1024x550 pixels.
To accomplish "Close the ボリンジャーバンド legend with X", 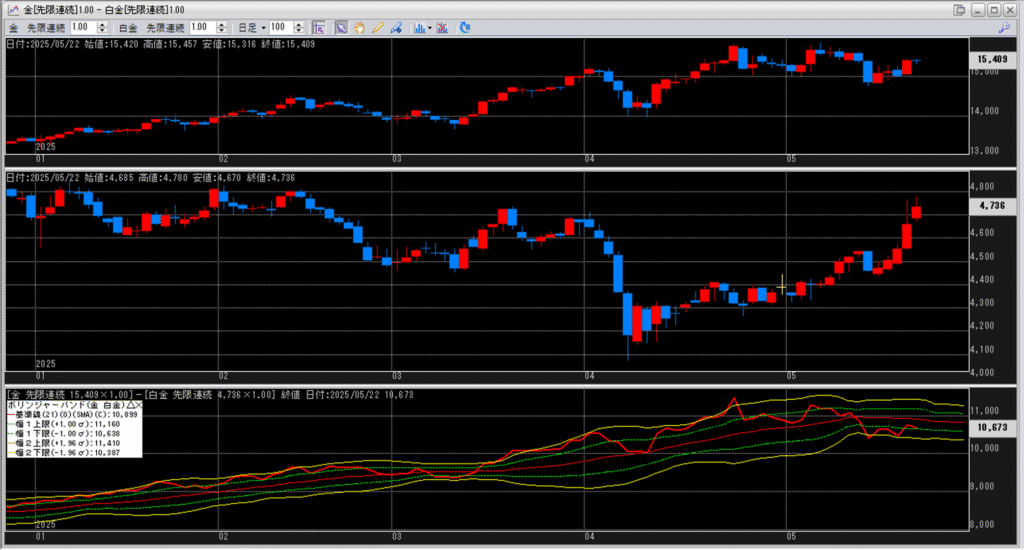I will click(x=139, y=405).
